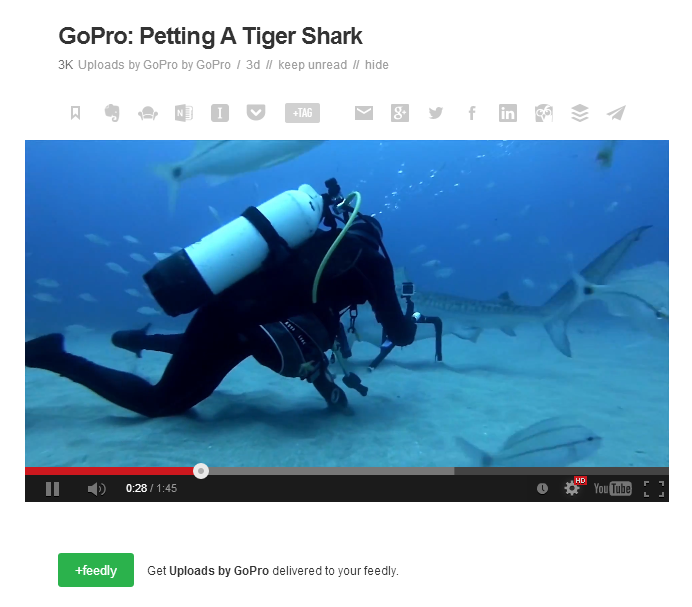Save to Instapaper icon
Image resolution: width=692 pixels, height=607 pixels.
(x=220, y=113)
